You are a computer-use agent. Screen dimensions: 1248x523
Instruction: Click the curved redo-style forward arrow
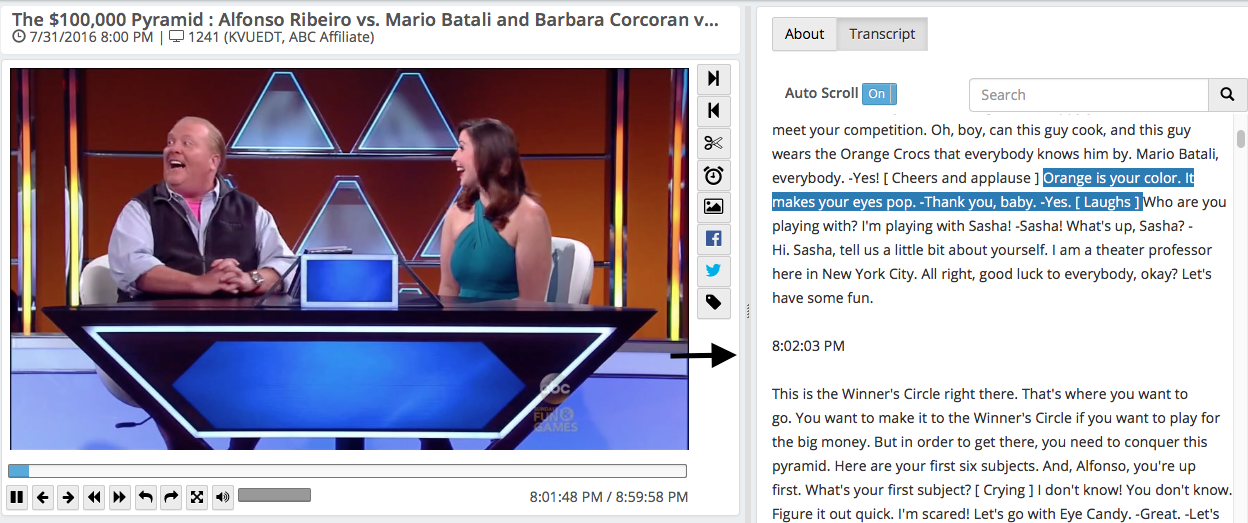click(x=171, y=496)
